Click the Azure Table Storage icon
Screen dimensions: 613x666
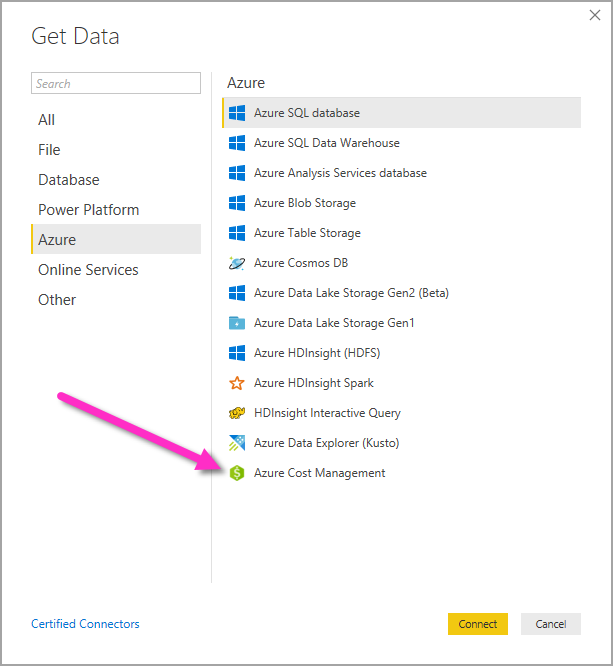[237, 233]
